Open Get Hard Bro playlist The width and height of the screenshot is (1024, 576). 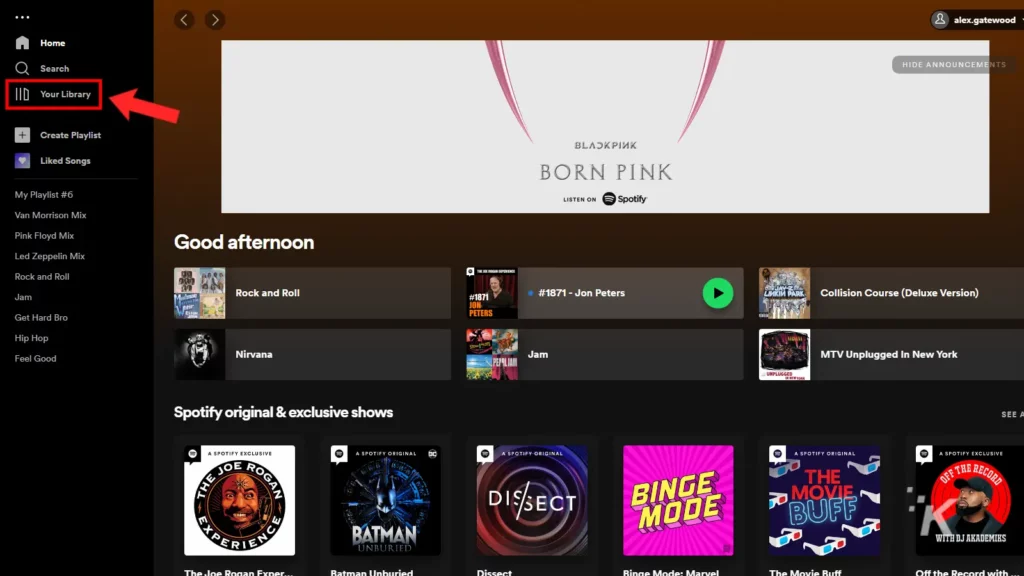[41, 317]
